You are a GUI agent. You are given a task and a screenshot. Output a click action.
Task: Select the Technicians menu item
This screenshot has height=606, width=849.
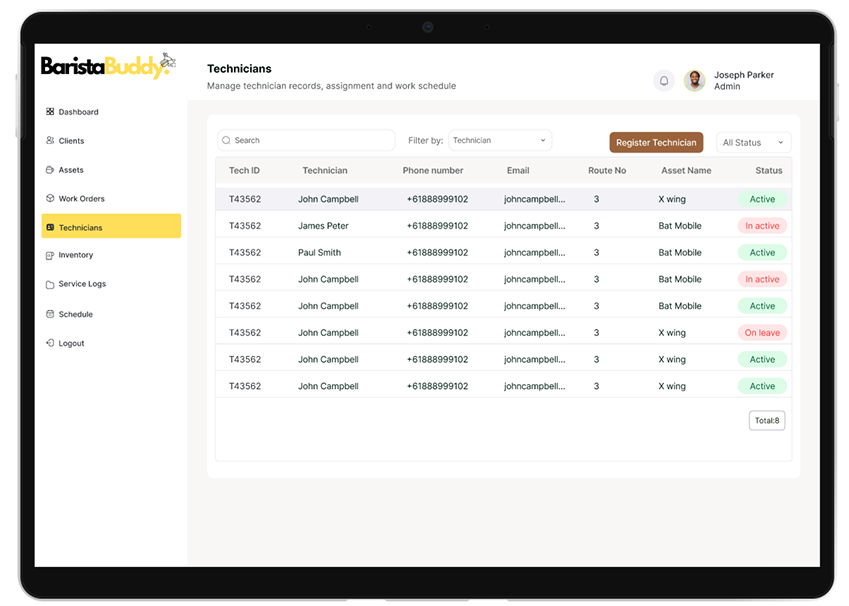tap(111, 227)
